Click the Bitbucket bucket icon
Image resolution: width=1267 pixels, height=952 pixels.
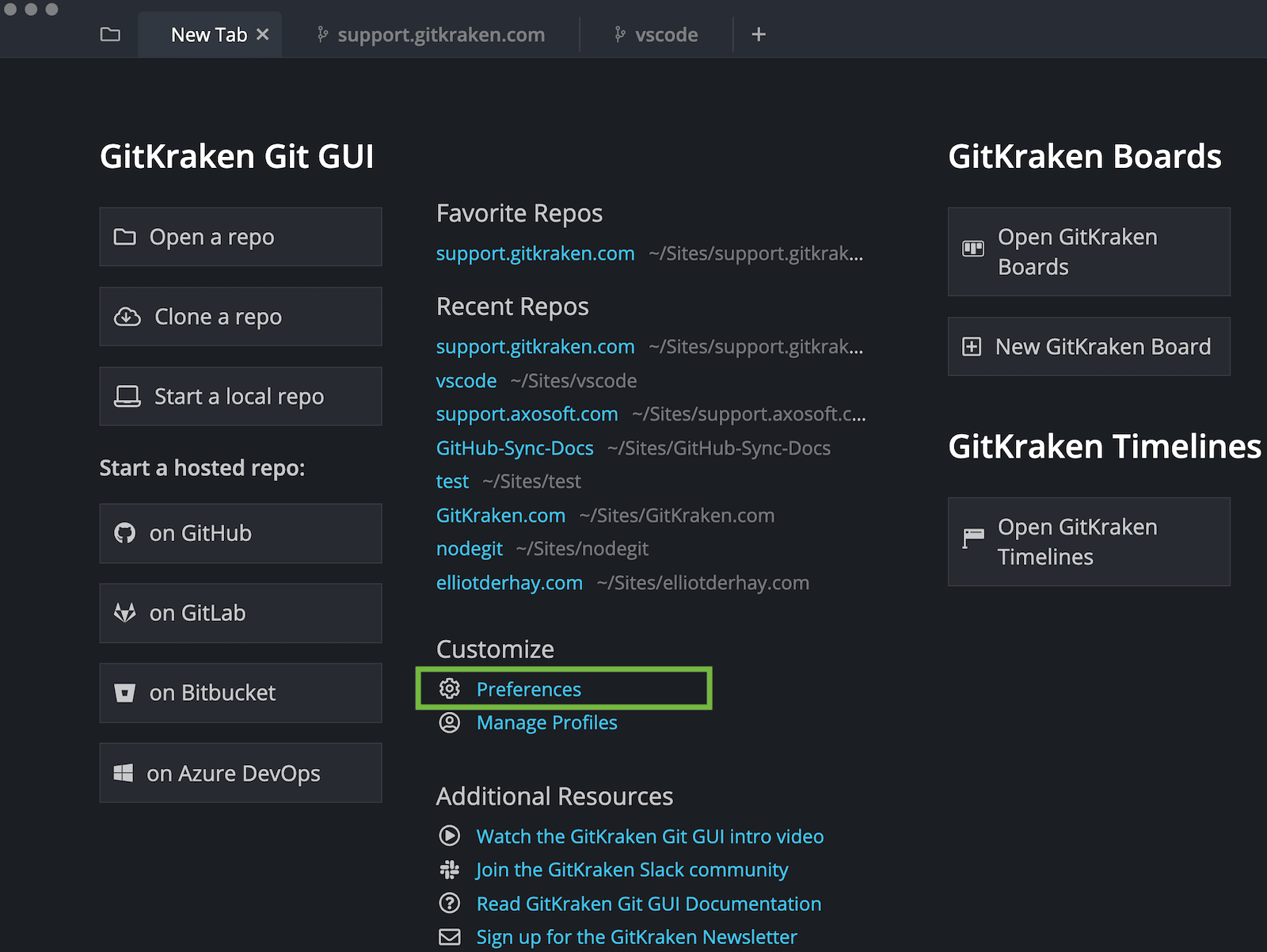[x=125, y=693]
